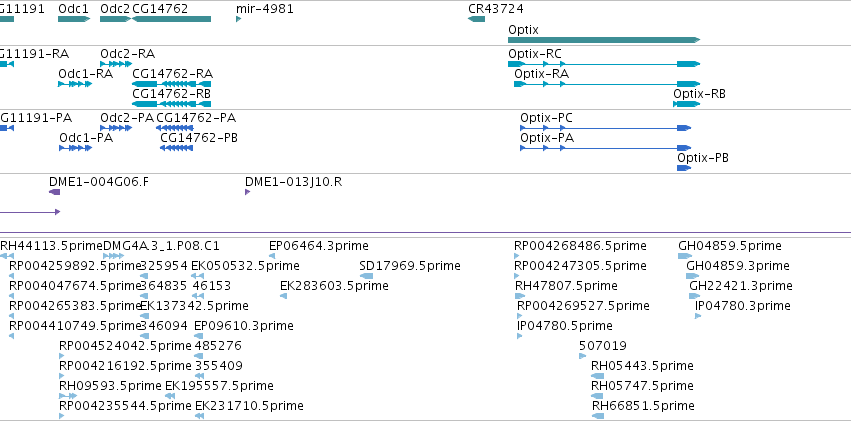Open the EP06464.3prime EST label
The height and width of the screenshot is (421, 851).
pos(319,246)
